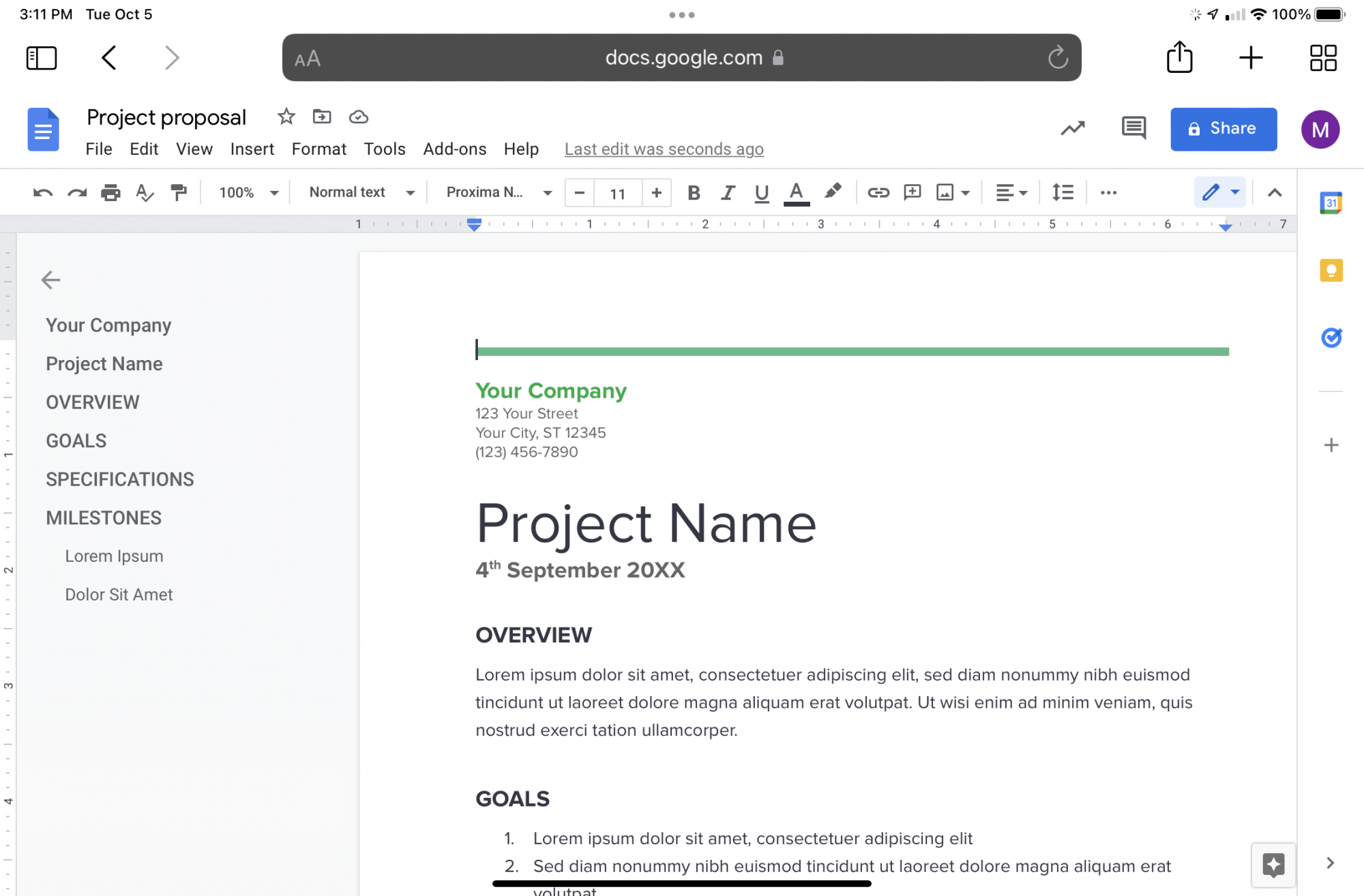Jump to SPECIFICATIONS in the outline
Image resolution: width=1364 pixels, height=896 pixels.
click(x=120, y=479)
